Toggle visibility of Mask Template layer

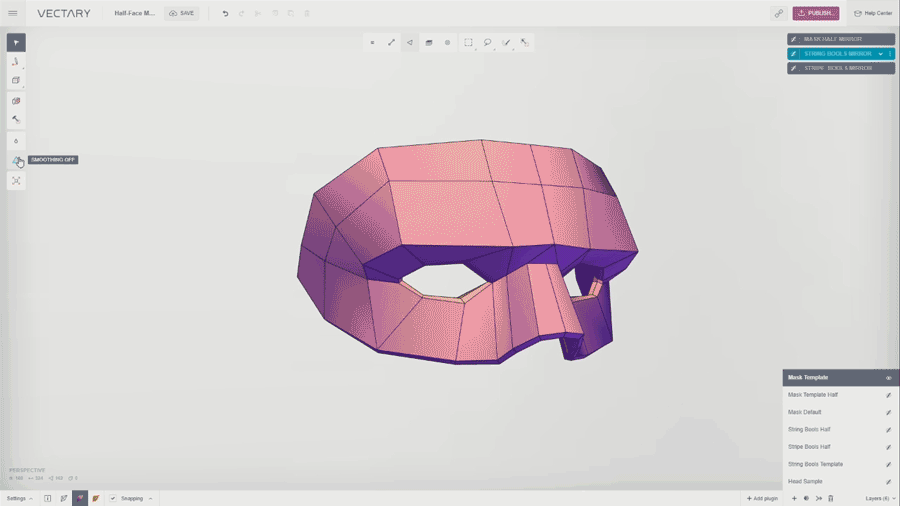(888, 378)
